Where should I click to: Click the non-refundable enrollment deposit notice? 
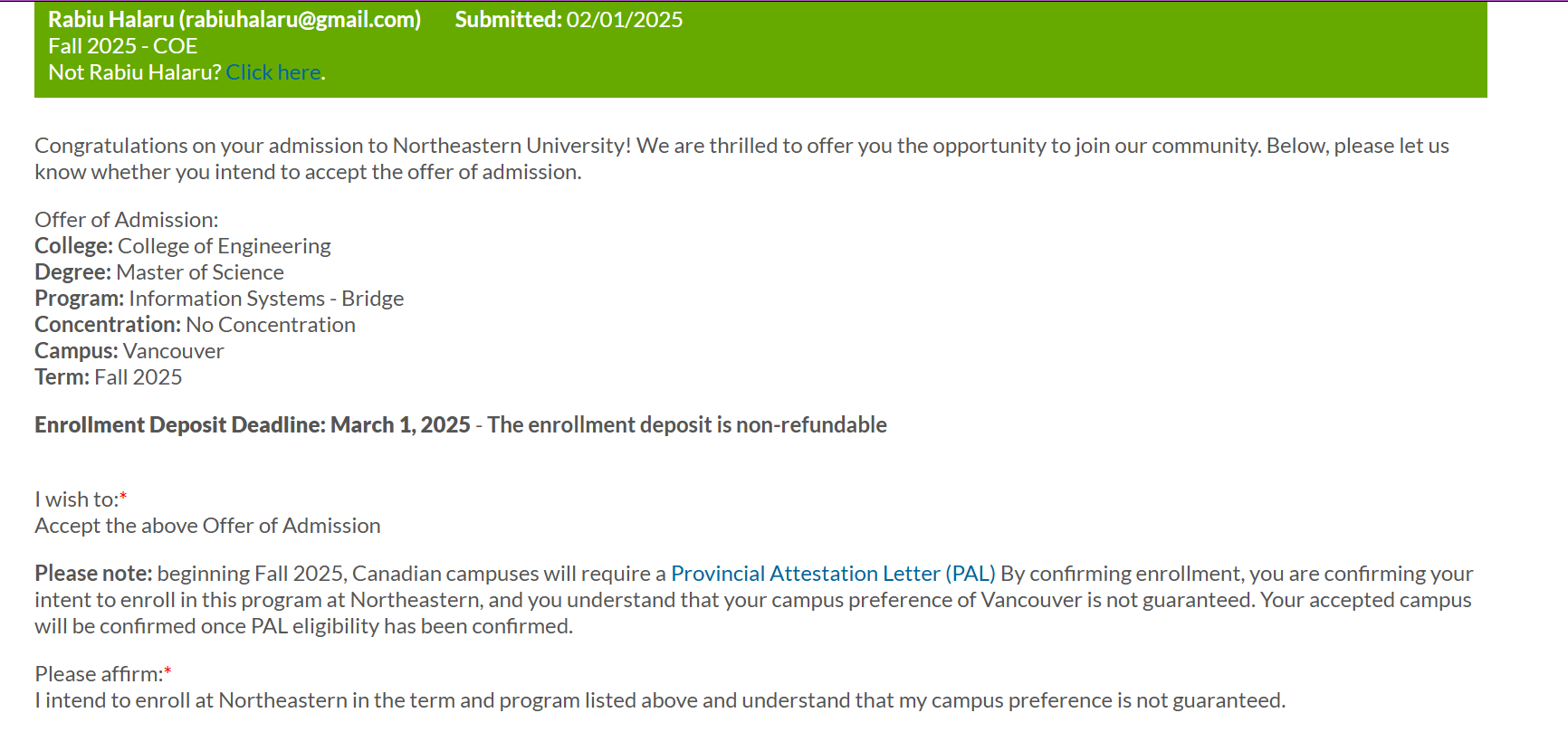coord(686,425)
